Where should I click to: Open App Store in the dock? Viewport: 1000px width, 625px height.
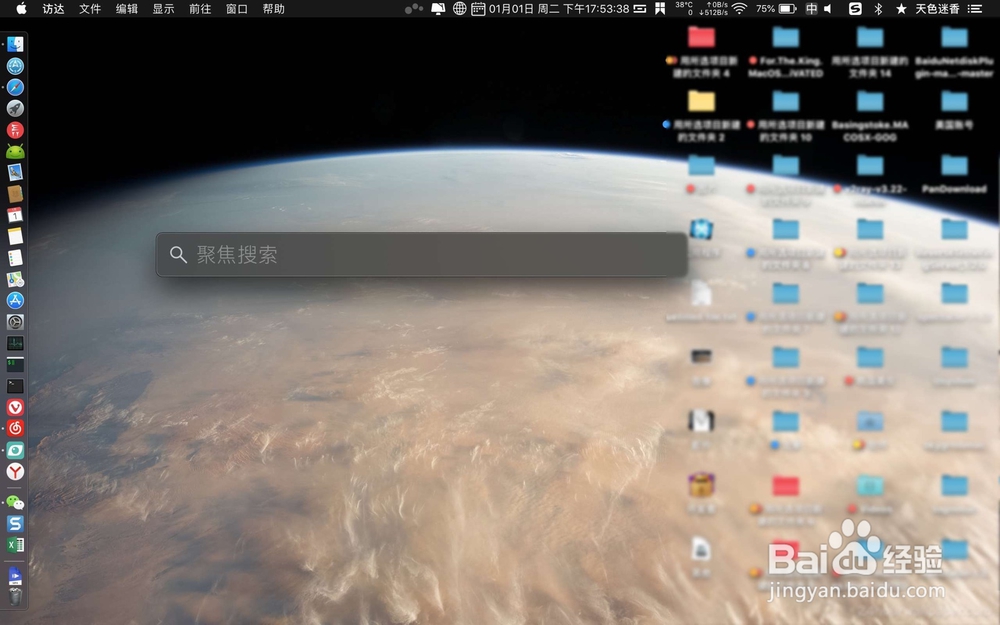pos(15,300)
